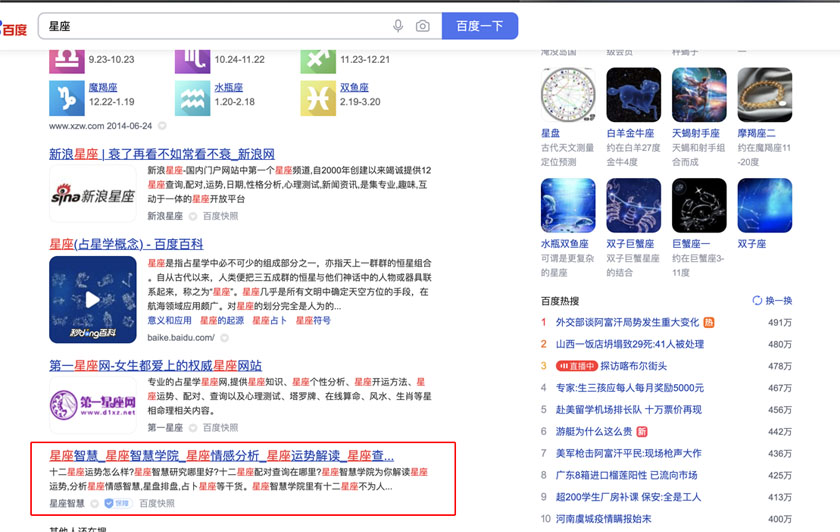Click the sina 新浪星座 logo thumbnail
Screen dimensions: 840x532
click(93, 193)
